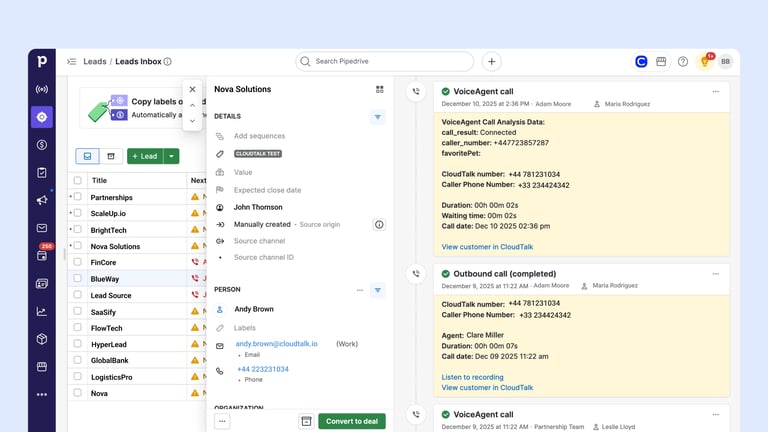This screenshot has height=432, width=768.
Task: Open the Pulse radar sidebar icon
Action: [x=42, y=89]
